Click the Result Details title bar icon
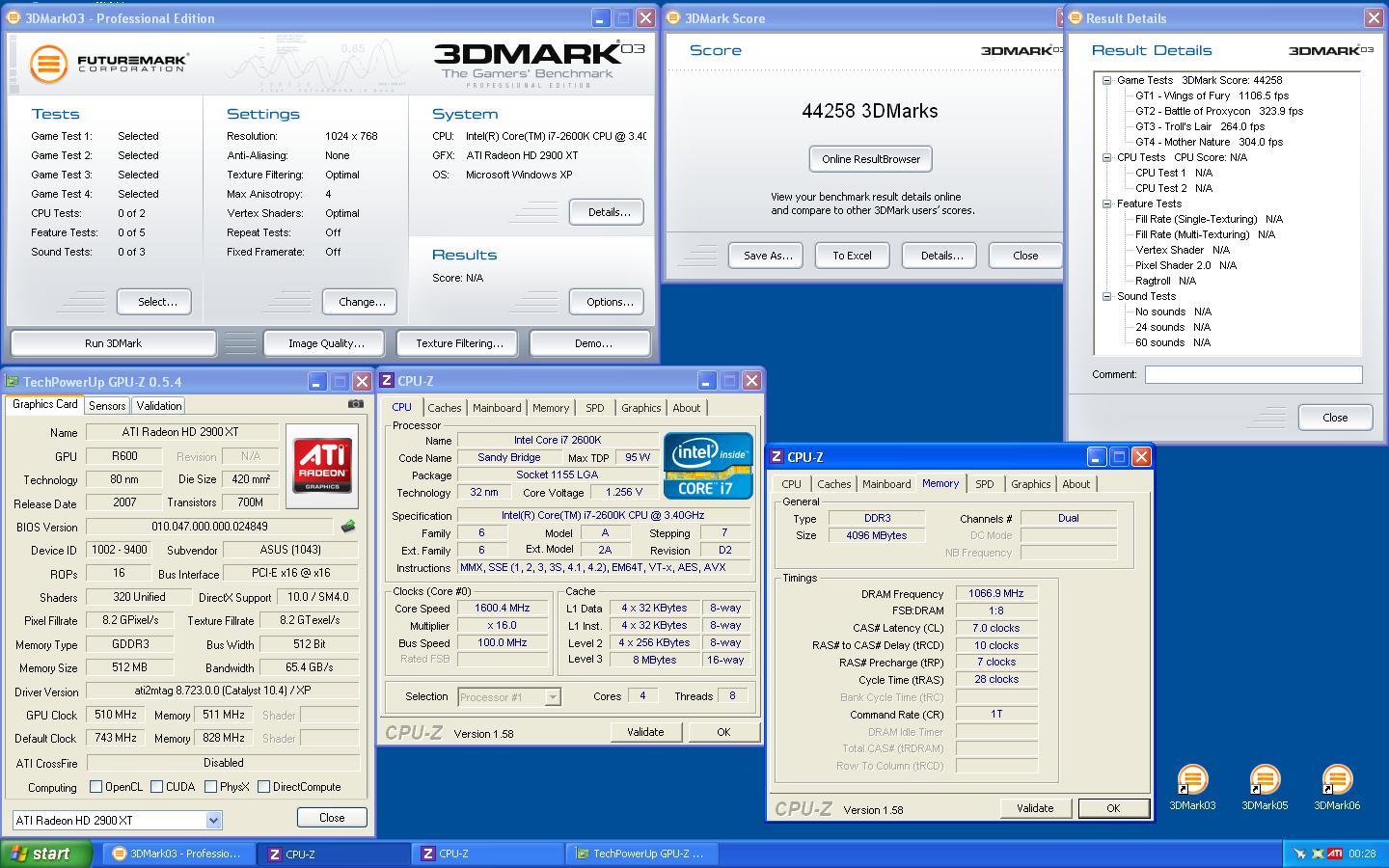Screen dimensions: 1389x868 1076,18
